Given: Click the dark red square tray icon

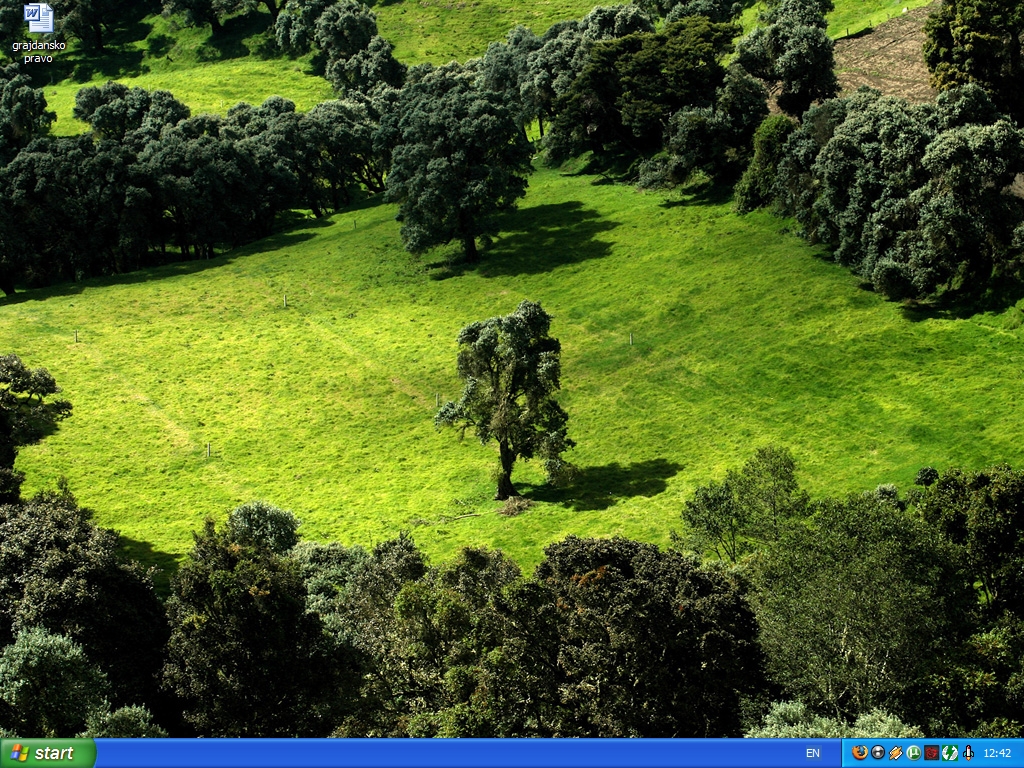Looking at the screenshot, I should coord(931,753).
